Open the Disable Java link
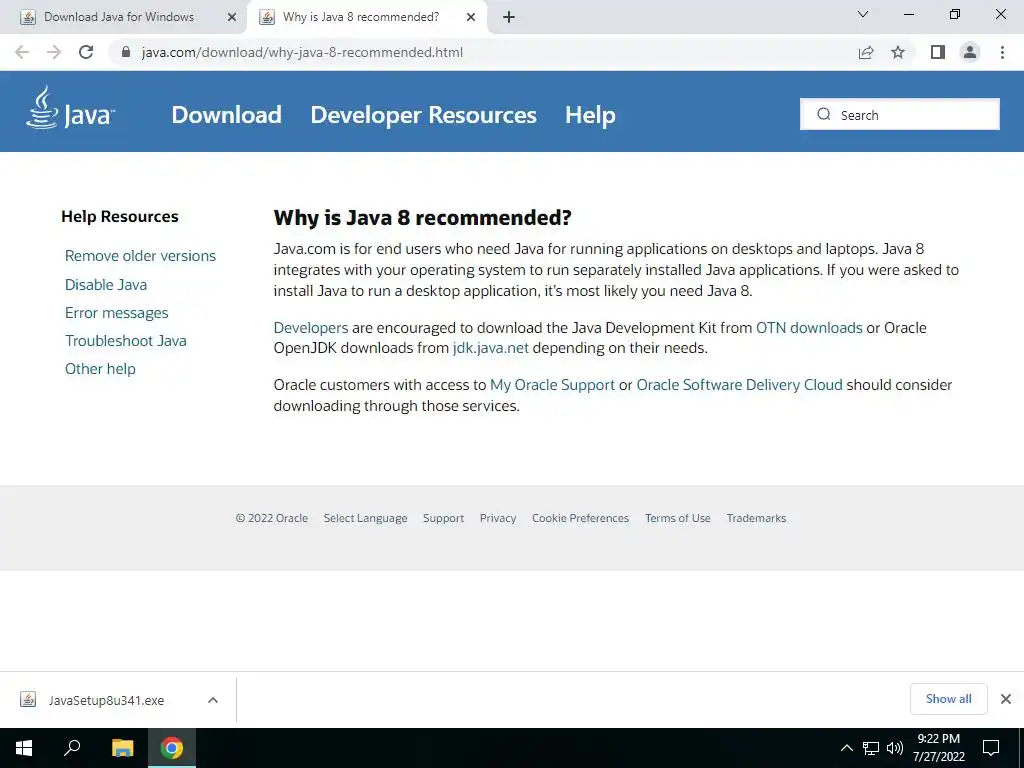This screenshot has width=1024, height=768. pos(106,285)
